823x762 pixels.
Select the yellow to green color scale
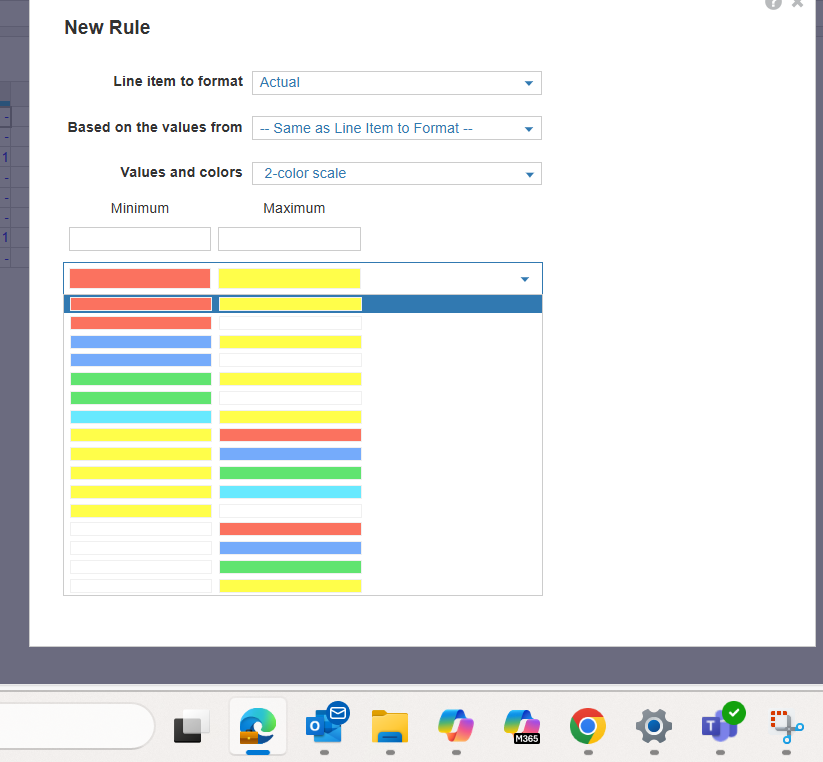tap(303, 473)
